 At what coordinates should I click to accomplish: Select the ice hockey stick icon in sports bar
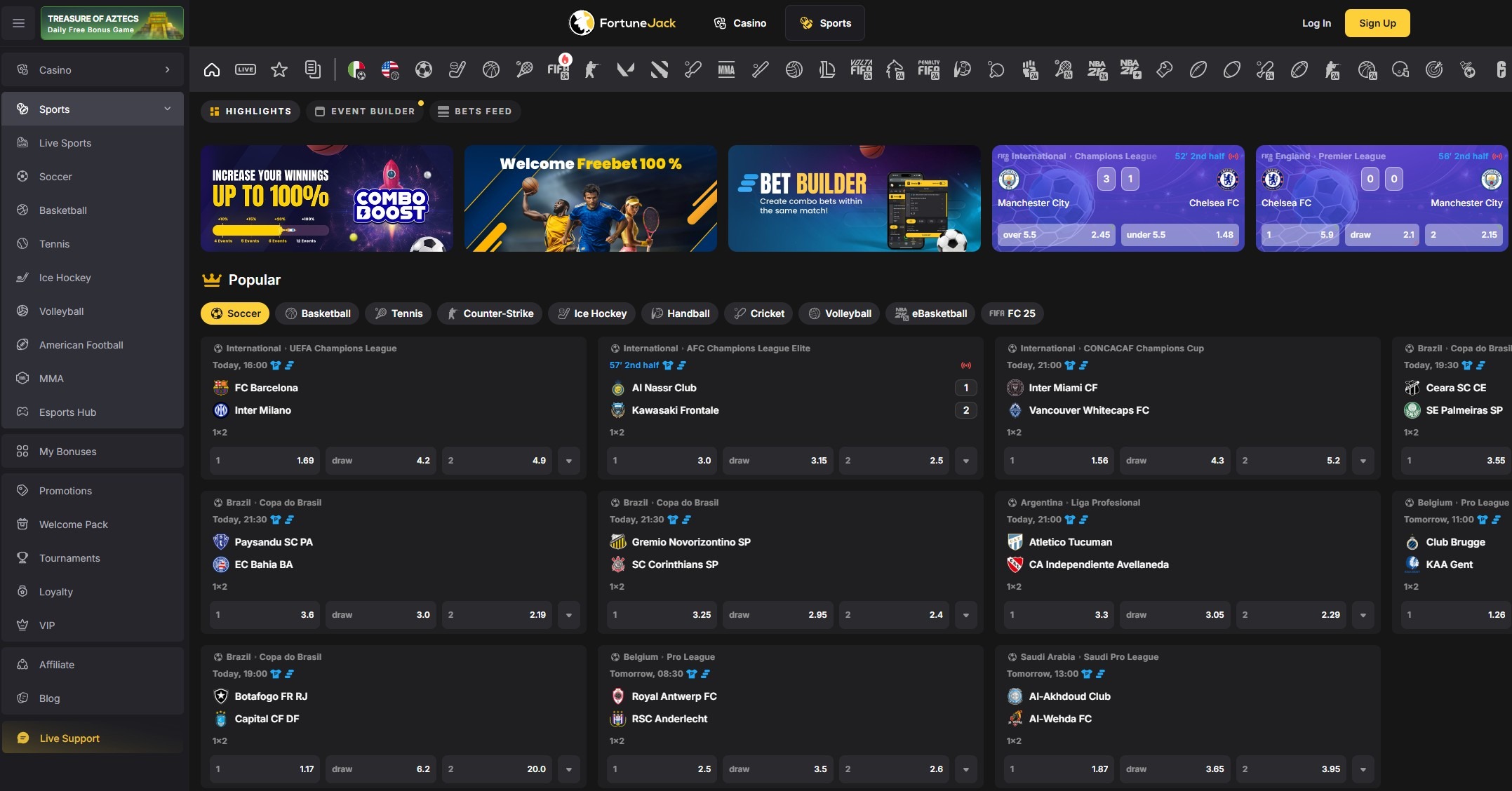coord(457,69)
